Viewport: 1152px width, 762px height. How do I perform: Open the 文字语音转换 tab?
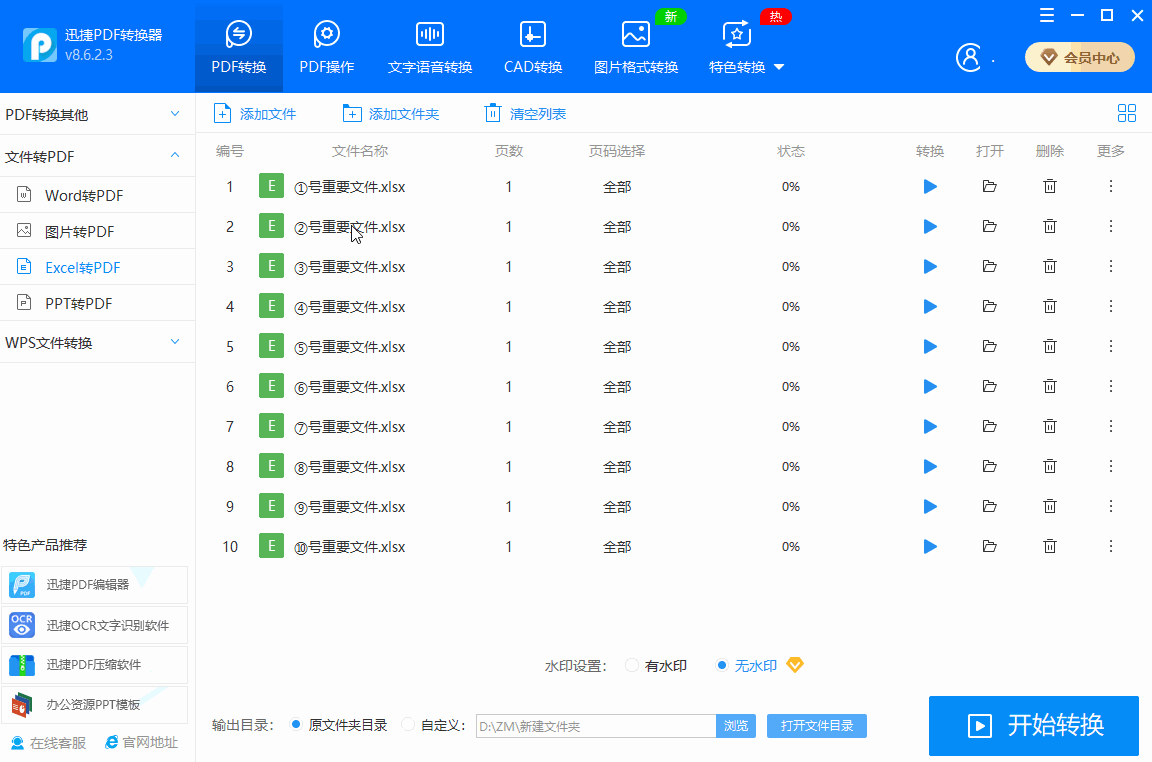click(x=430, y=48)
